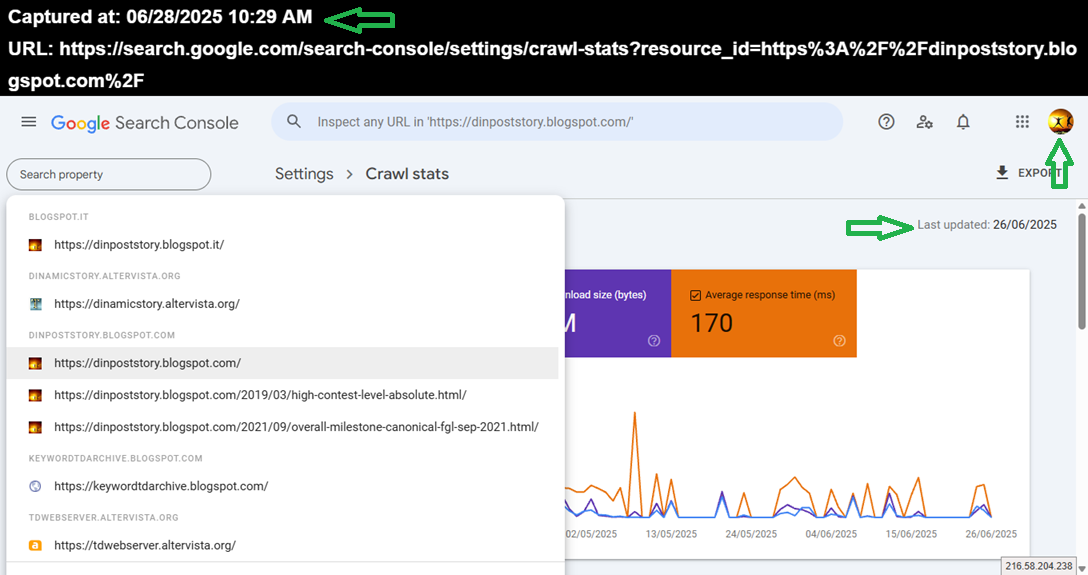Select property https://tdwebserver.altervista.org/
Viewport: 1088px width, 575px height.
pyautogui.click(x=282, y=546)
